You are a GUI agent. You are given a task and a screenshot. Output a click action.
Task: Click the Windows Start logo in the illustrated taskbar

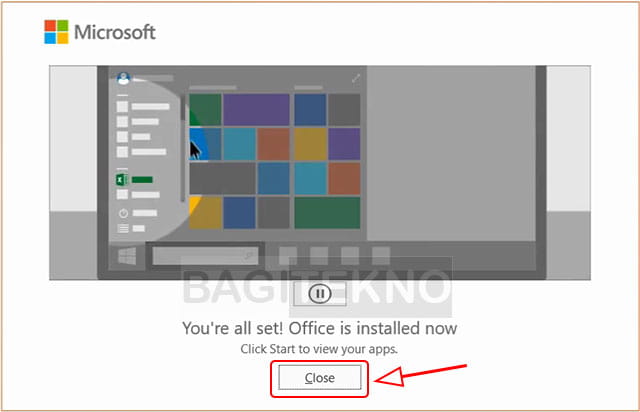coord(127,256)
